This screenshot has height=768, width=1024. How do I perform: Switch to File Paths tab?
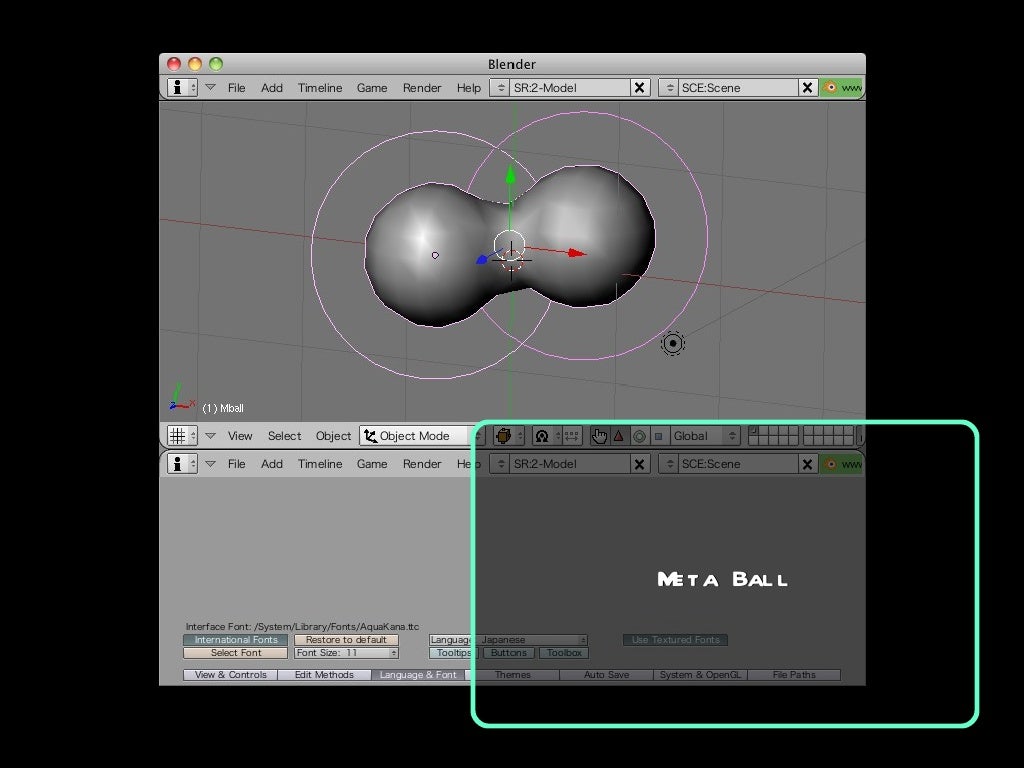[x=794, y=675]
